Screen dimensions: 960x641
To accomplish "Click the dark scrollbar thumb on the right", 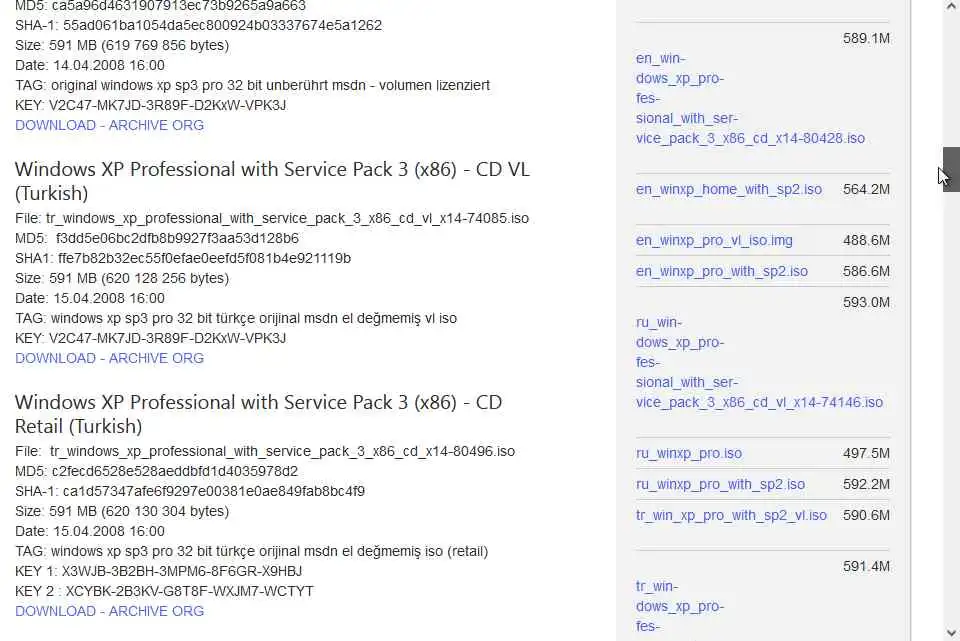I will pos(951,170).
